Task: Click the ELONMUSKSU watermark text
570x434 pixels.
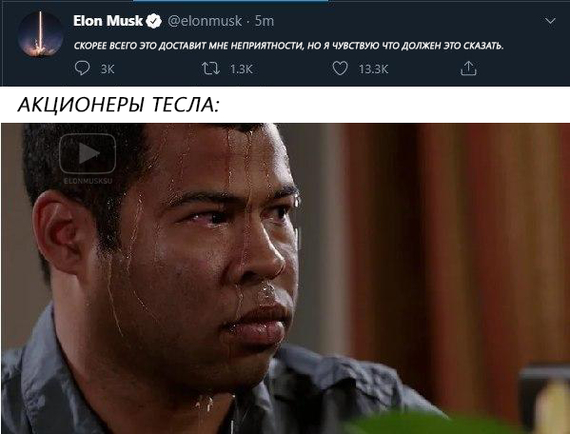Action: (x=88, y=181)
